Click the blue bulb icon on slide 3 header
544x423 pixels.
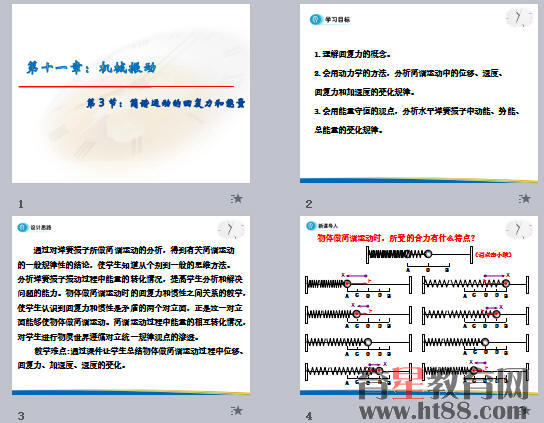coord(23,228)
